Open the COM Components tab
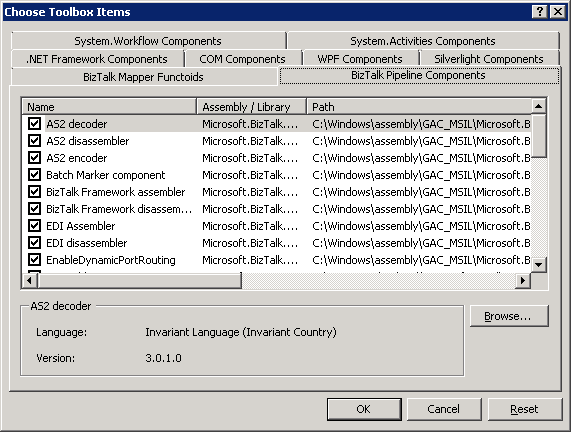Screen dimensions: 571x432 pyautogui.click(x=243, y=59)
